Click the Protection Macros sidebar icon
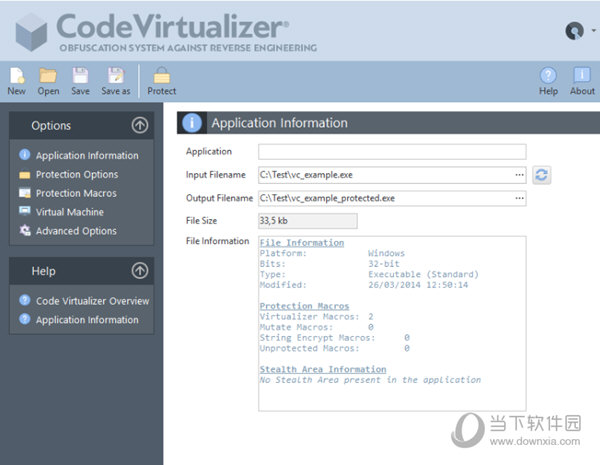Screen dimensions: 600x465 24,193
